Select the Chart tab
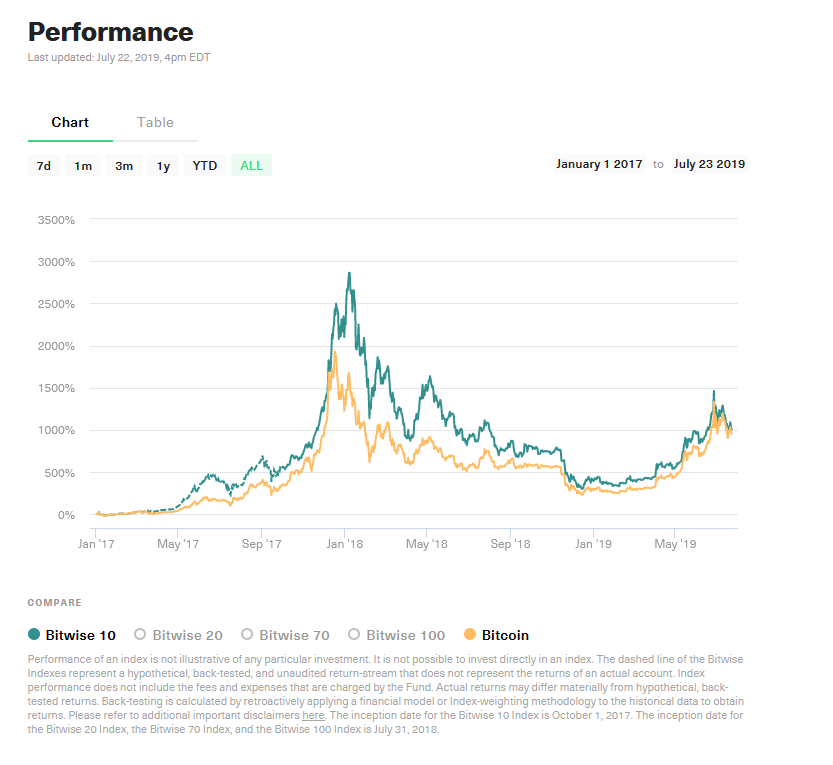This screenshot has height=765, width=833. click(70, 122)
